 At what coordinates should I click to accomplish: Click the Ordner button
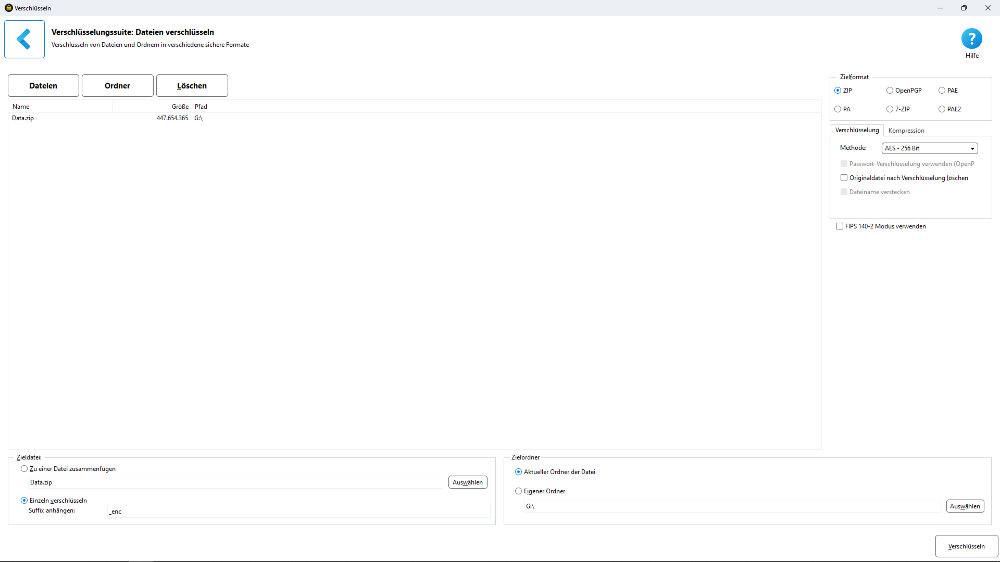pyautogui.click(x=117, y=85)
